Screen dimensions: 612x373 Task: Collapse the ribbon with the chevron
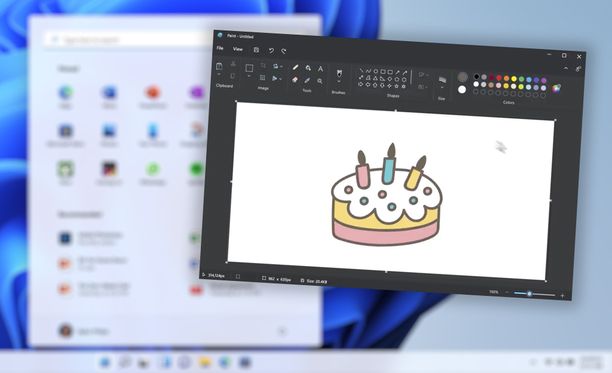click(x=566, y=68)
